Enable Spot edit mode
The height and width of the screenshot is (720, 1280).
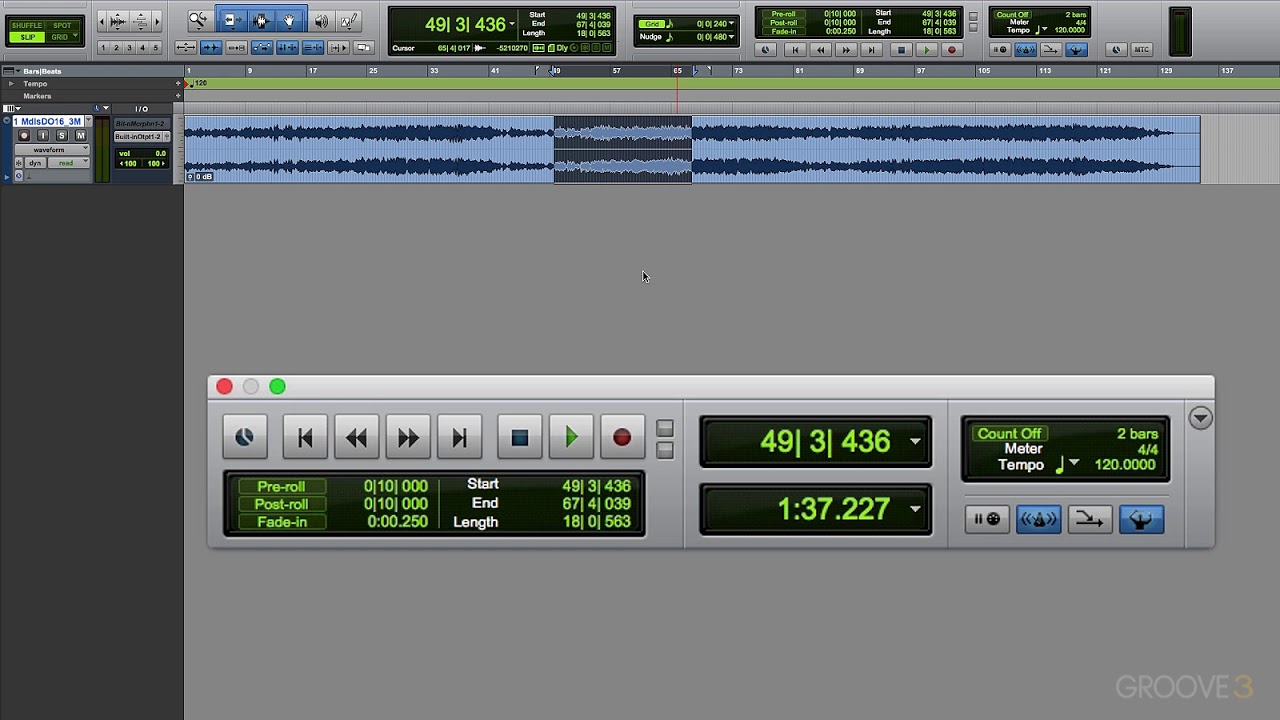[x=62, y=25]
